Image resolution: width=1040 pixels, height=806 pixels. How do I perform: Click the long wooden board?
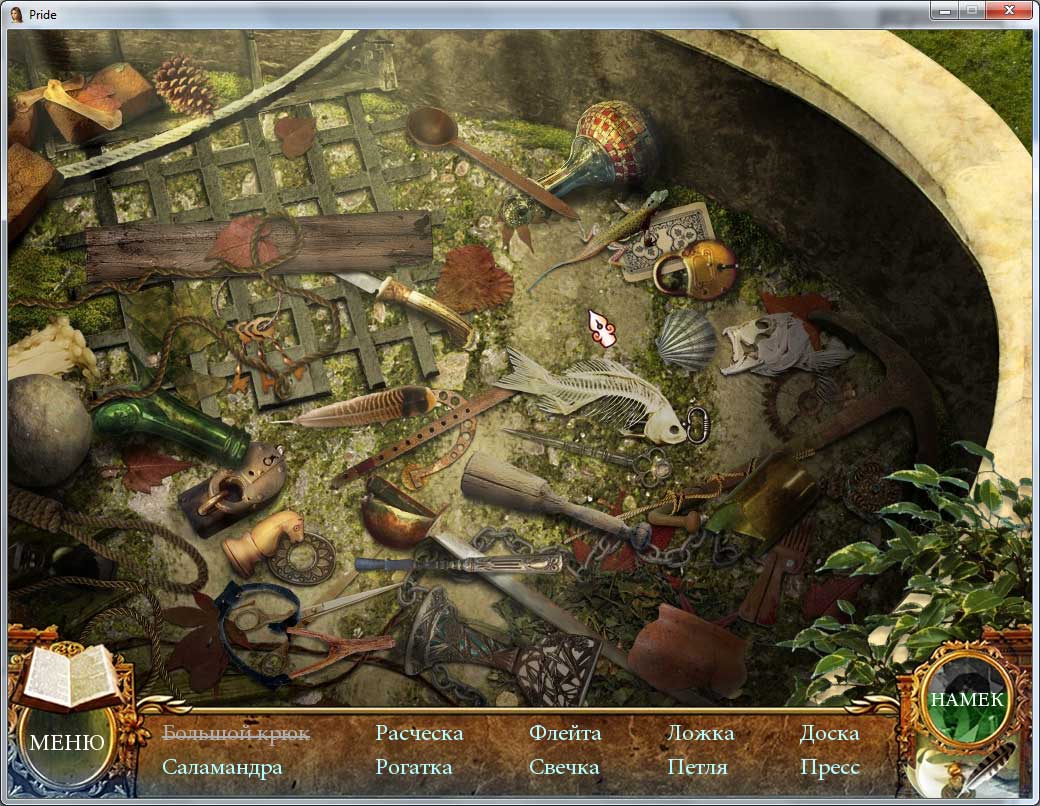[258, 245]
